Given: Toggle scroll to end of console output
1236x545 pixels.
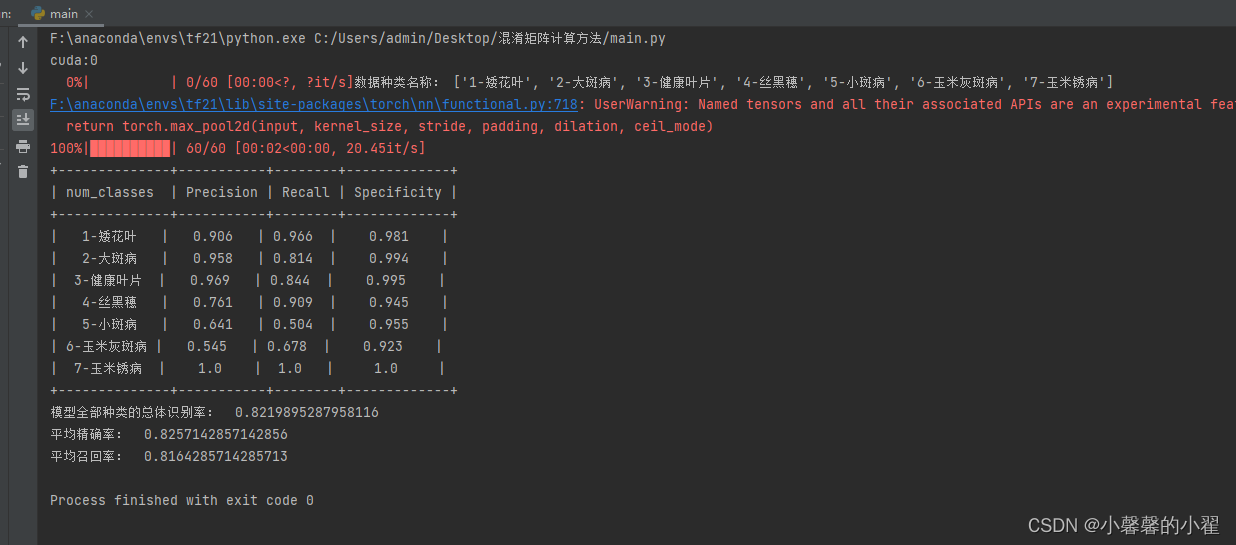Looking at the screenshot, I should coord(22,120).
